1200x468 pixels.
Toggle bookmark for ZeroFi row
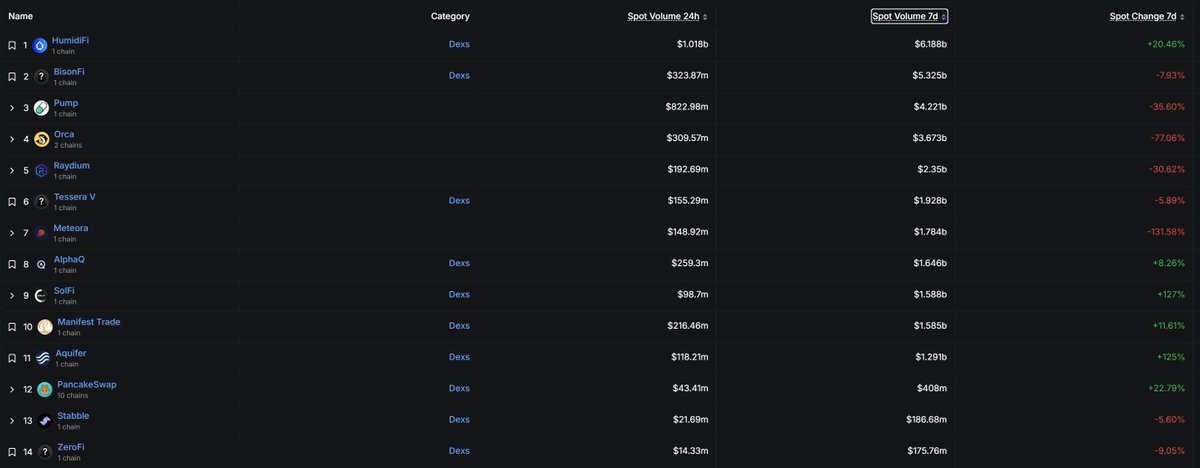point(12,451)
